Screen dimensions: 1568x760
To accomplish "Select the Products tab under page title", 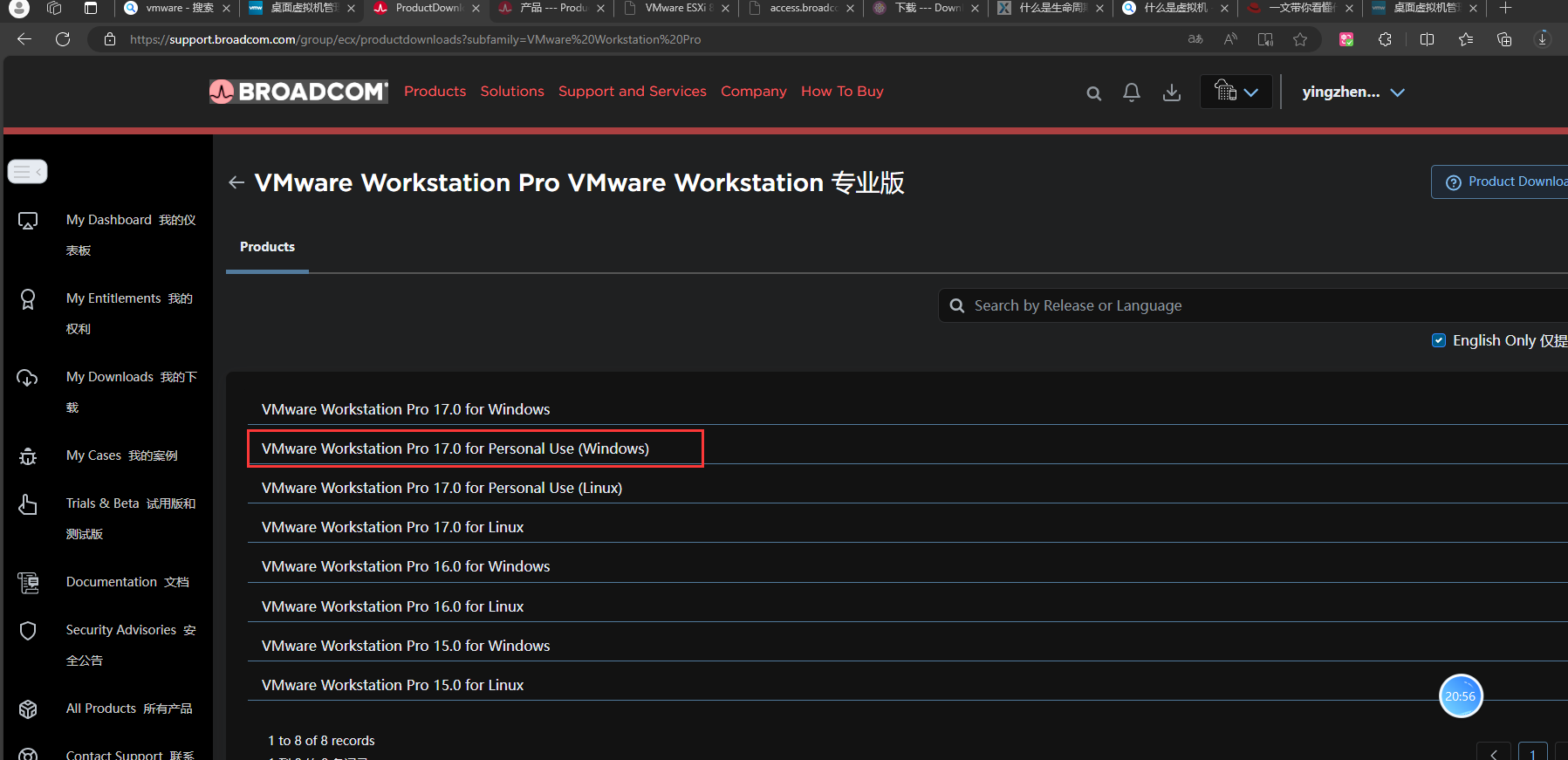I will tap(267, 247).
